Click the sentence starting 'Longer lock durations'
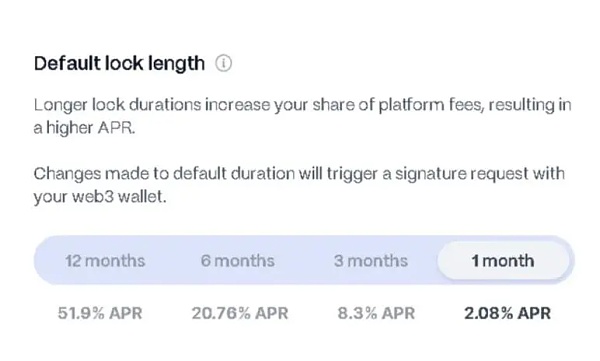 [302, 116]
